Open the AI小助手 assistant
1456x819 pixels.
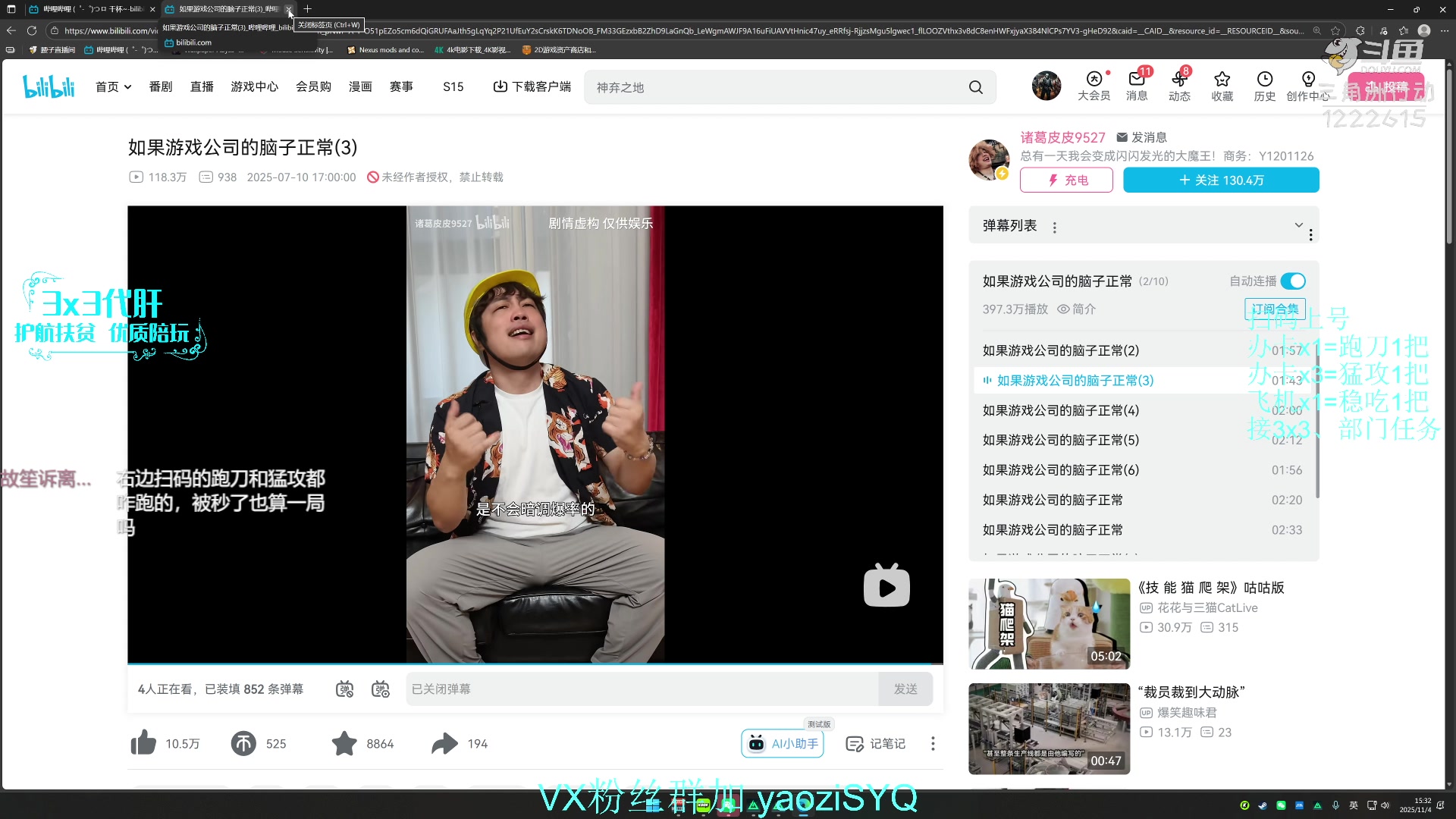(x=782, y=743)
